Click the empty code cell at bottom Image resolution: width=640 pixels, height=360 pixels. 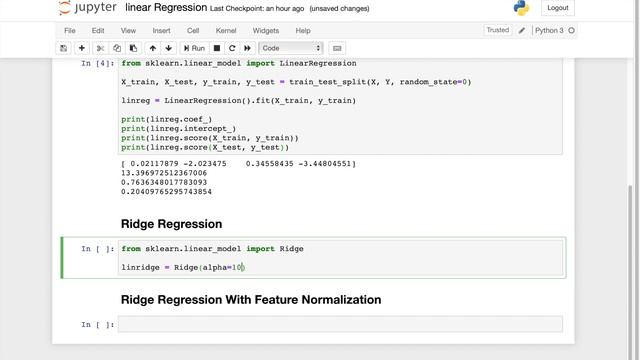tap(340, 324)
